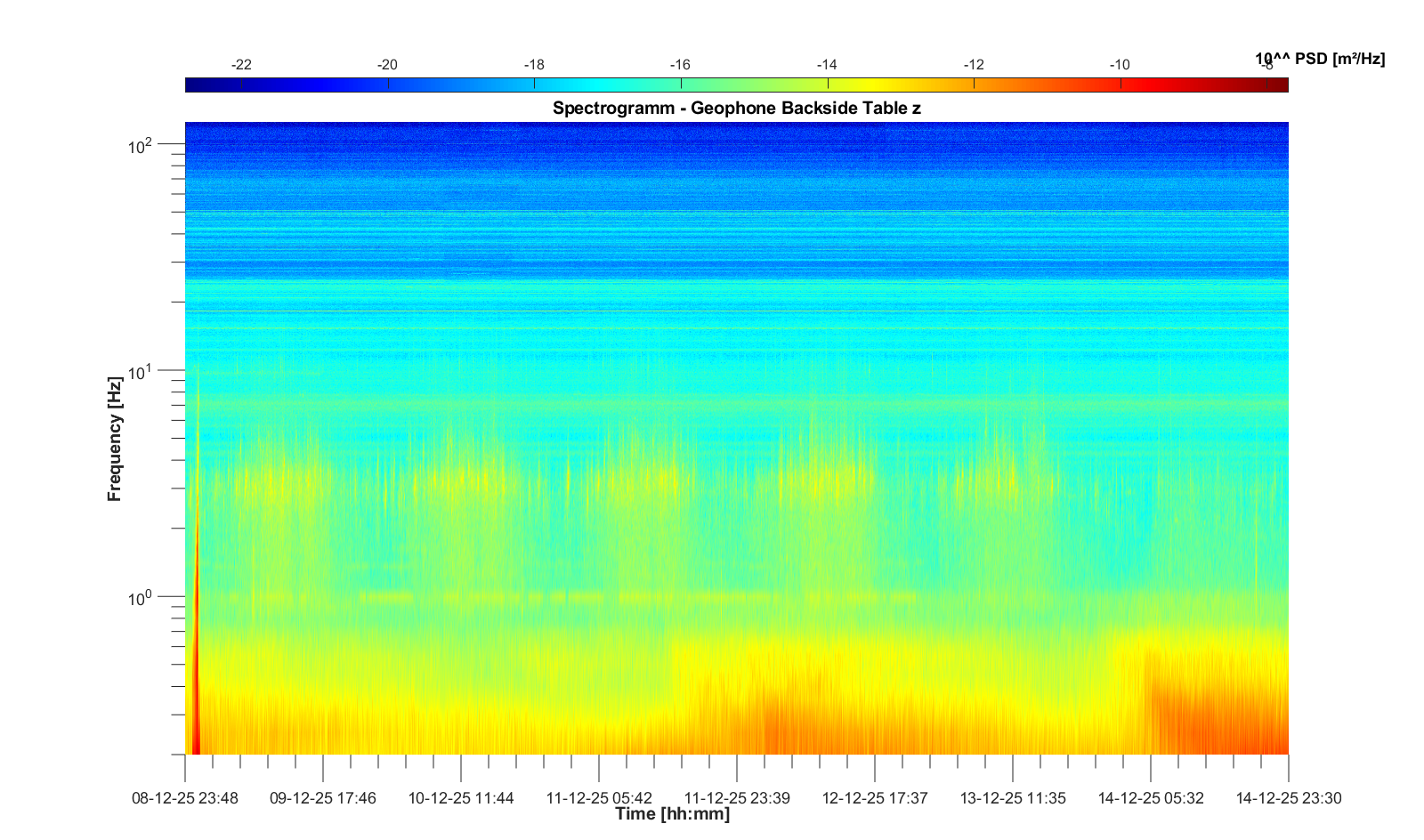Click the 10² frequency tick label
The image size is (1424, 840).
pyautogui.click(x=141, y=145)
